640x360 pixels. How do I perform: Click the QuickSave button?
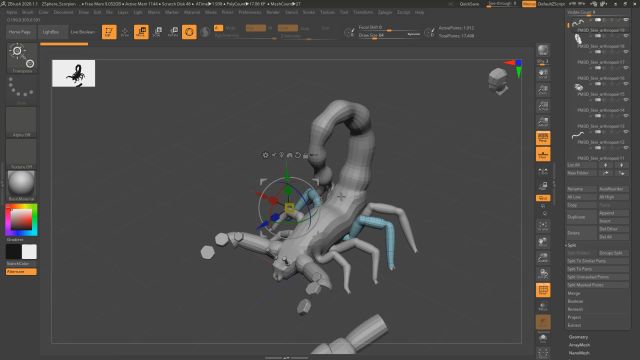[469, 4]
